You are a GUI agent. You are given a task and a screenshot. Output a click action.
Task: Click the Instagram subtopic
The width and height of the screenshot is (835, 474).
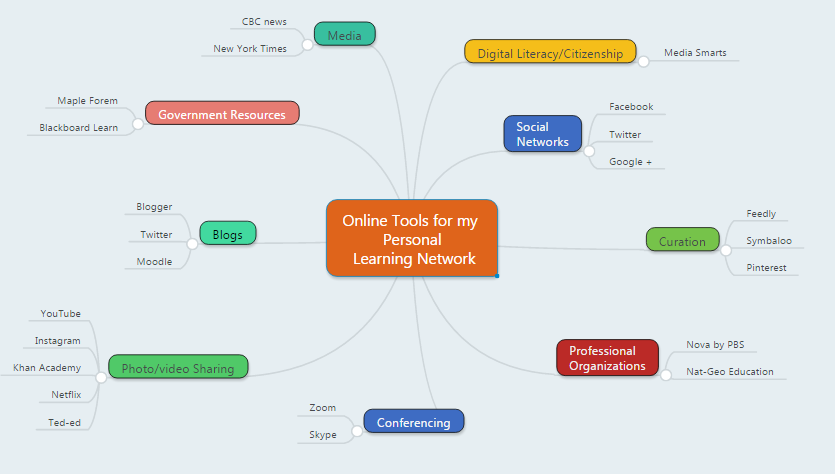pos(58,341)
